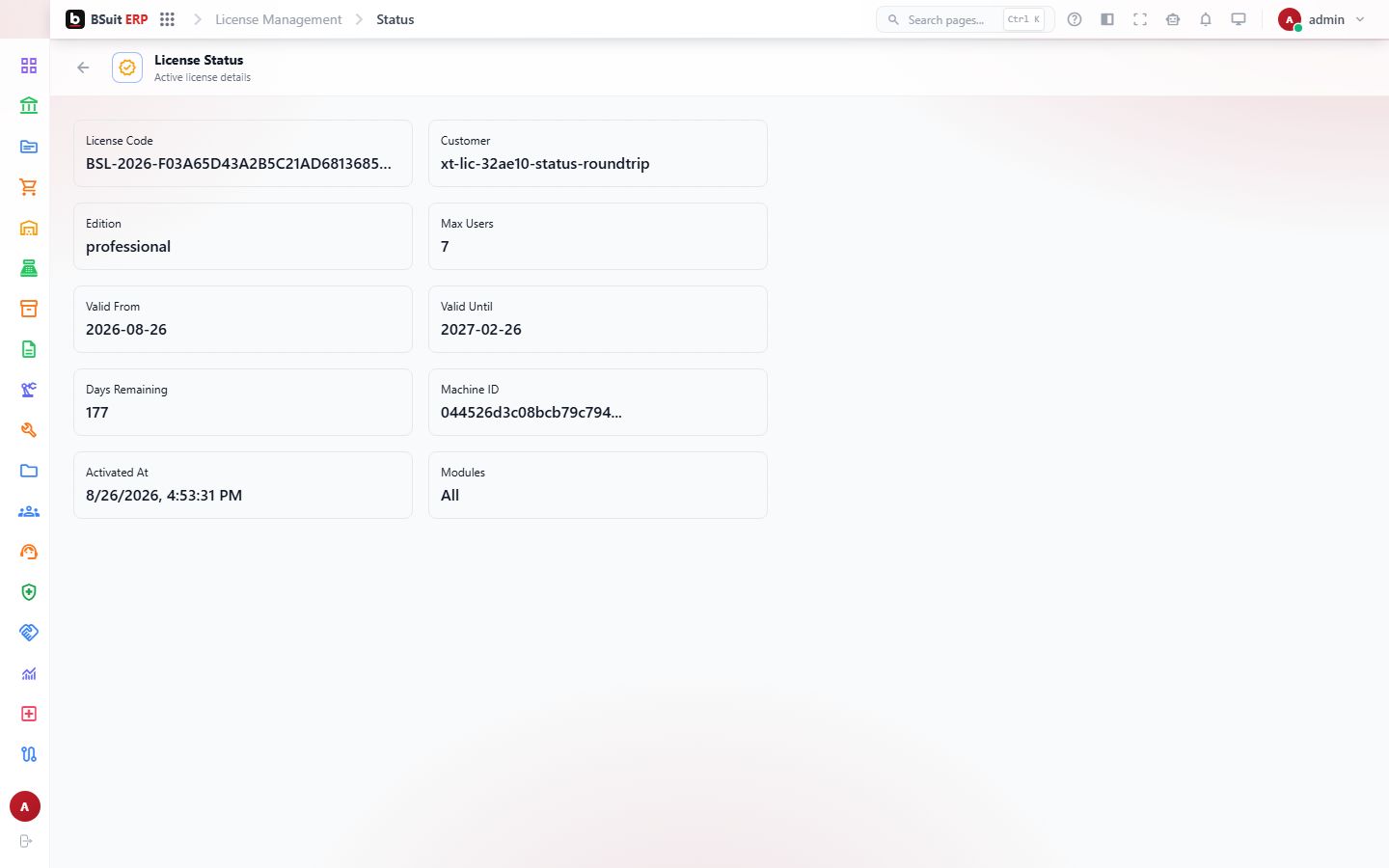This screenshot has height=868, width=1389.
Task: Click the Status breadcrumb
Action: (395, 19)
